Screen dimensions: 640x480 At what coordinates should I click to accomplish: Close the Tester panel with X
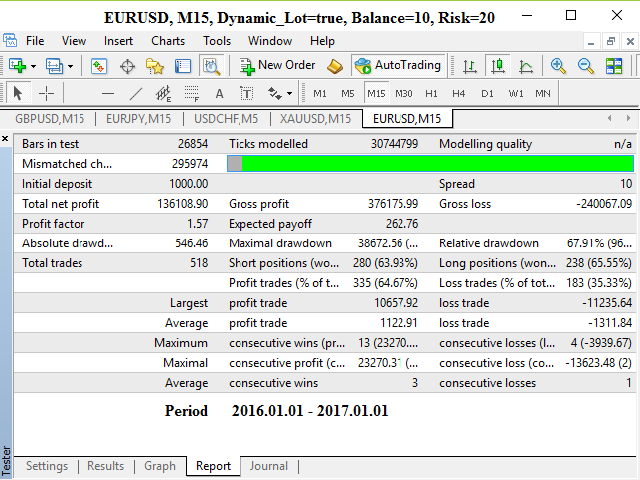pos(5,139)
